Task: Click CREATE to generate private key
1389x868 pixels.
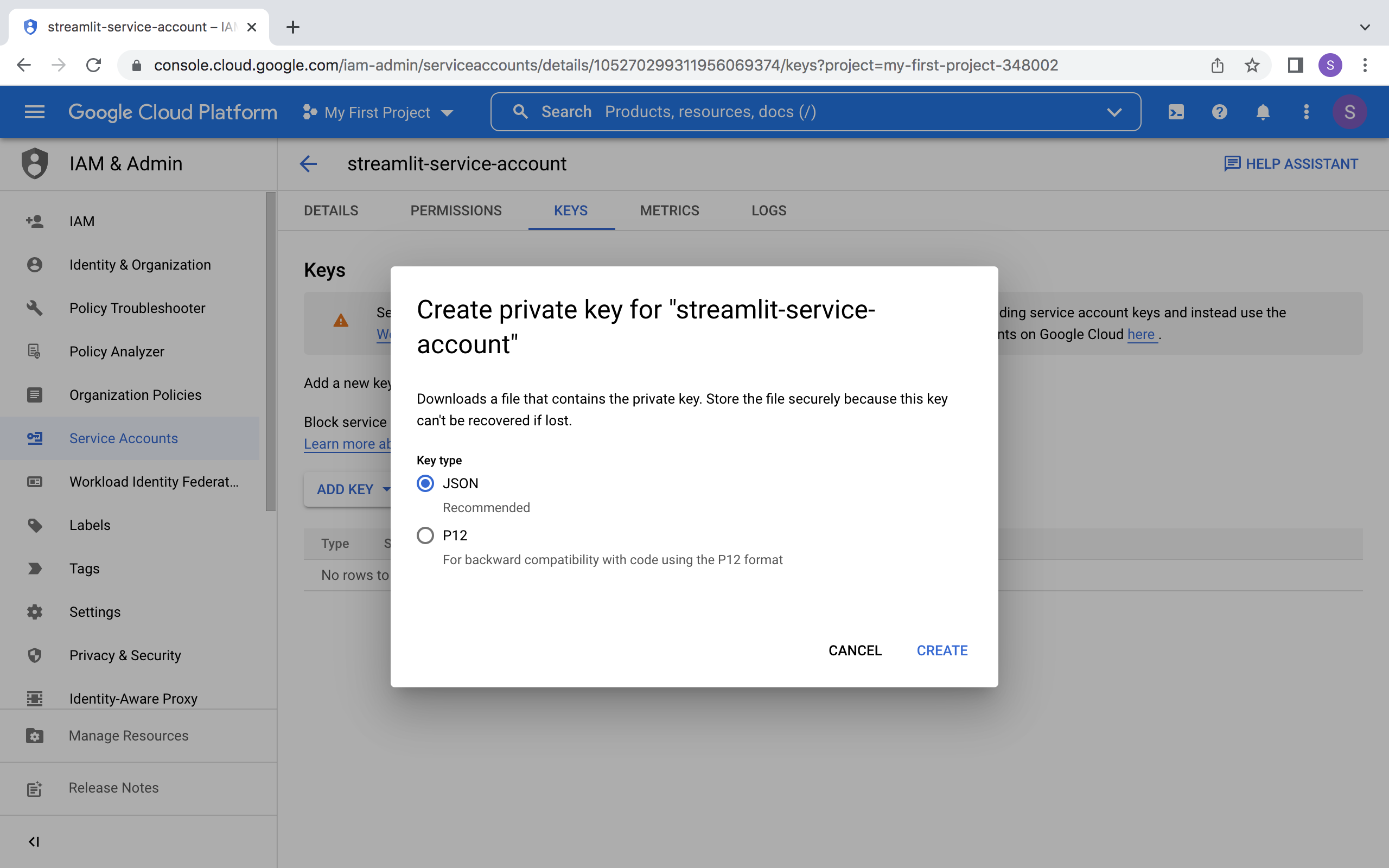Action: (942, 650)
